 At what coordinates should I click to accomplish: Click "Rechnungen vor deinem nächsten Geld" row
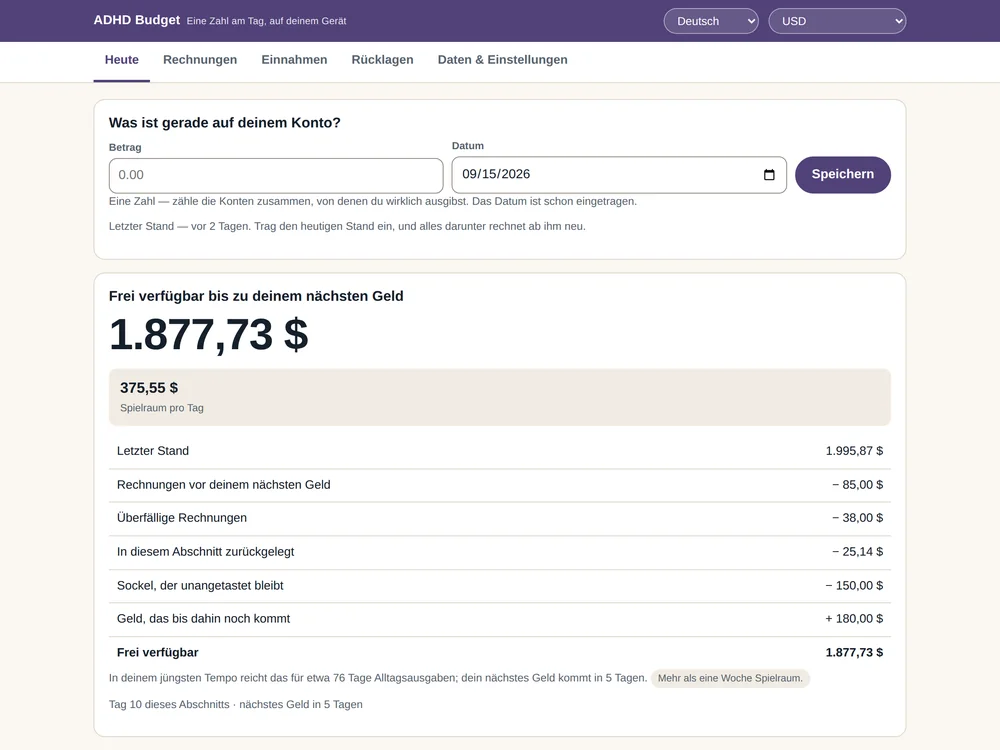(500, 485)
